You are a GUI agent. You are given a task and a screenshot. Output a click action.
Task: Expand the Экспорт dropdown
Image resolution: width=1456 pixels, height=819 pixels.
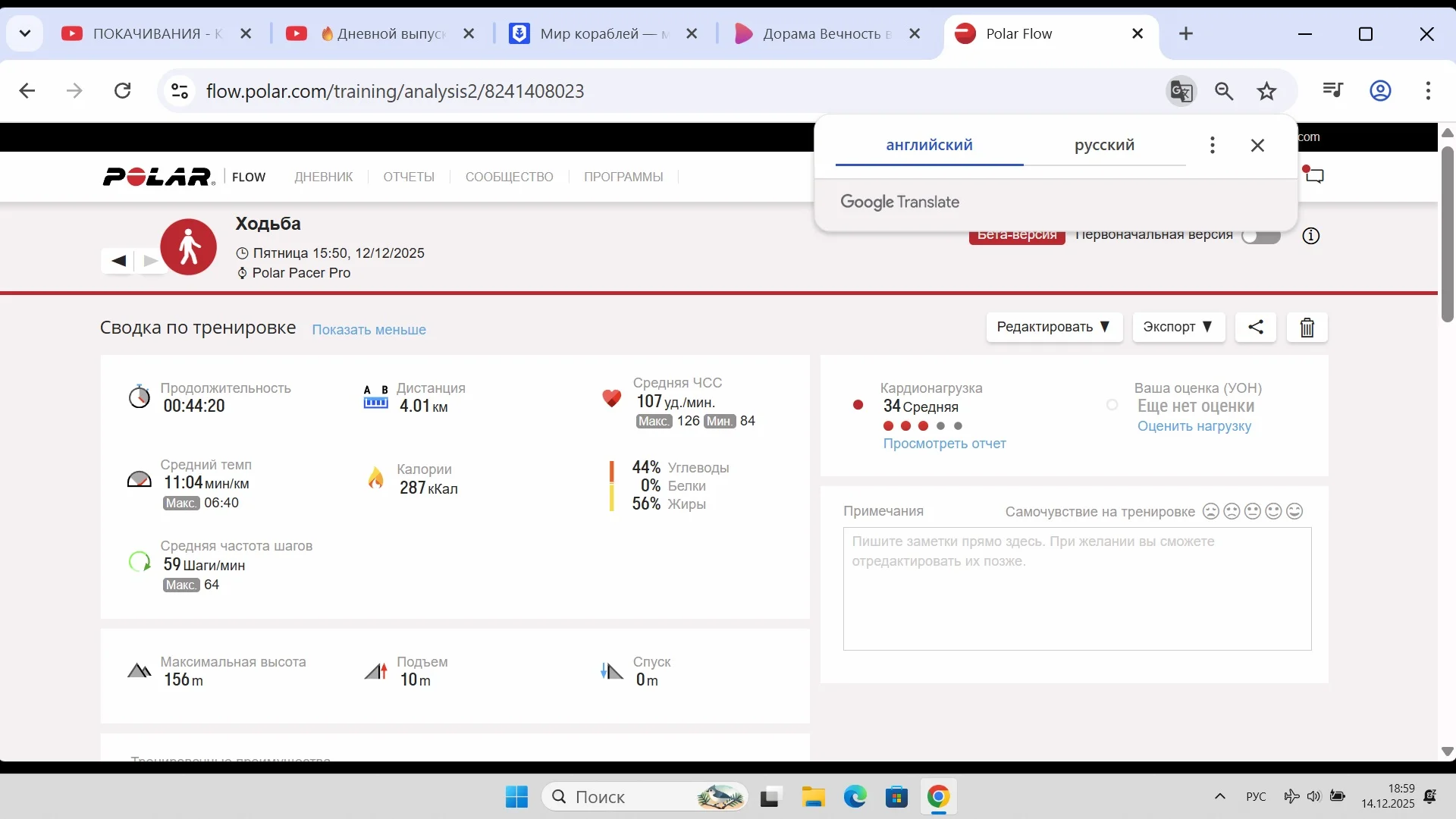1178,327
